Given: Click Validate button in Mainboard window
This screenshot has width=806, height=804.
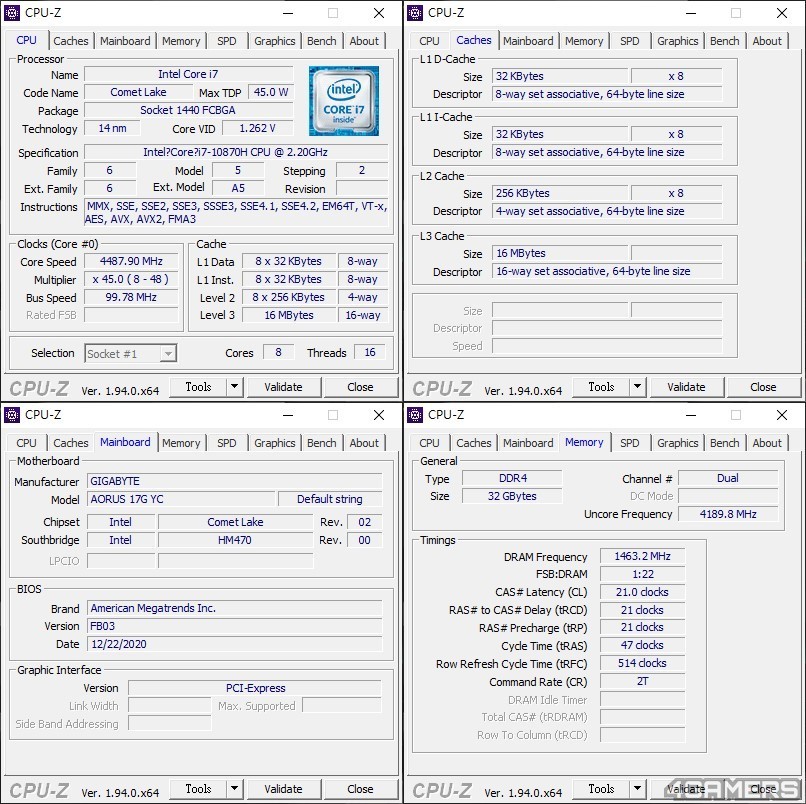Looking at the screenshot, I should (283, 789).
